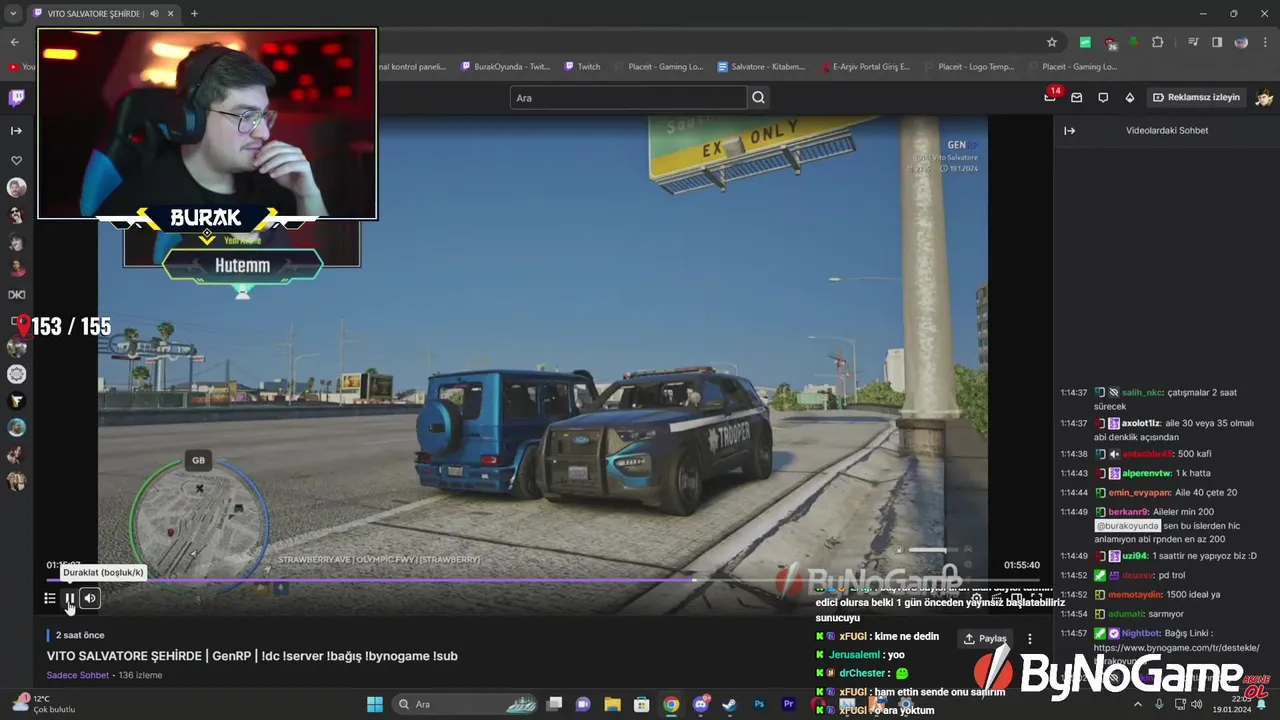Open the user profile avatar menu
Screen dimensions: 1280x720
point(1264,97)
